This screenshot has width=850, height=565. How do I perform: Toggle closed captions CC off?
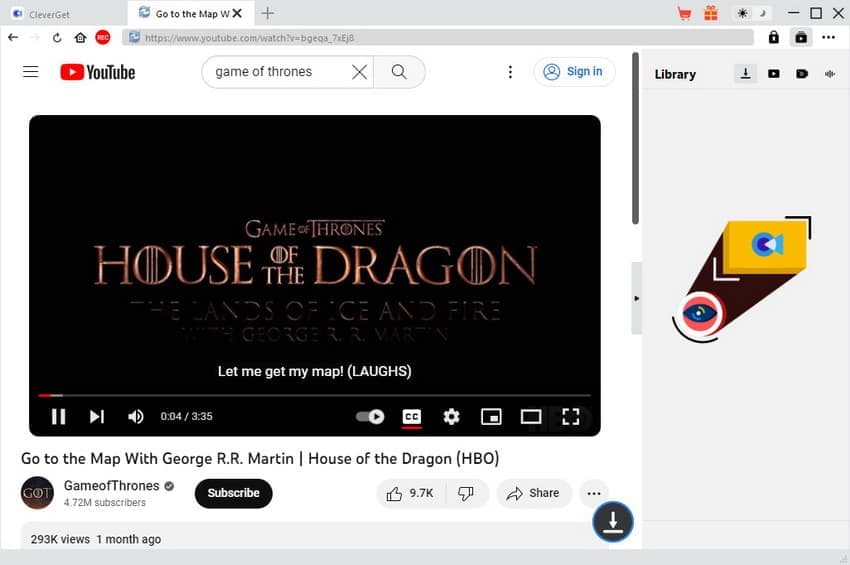(411, 416)
